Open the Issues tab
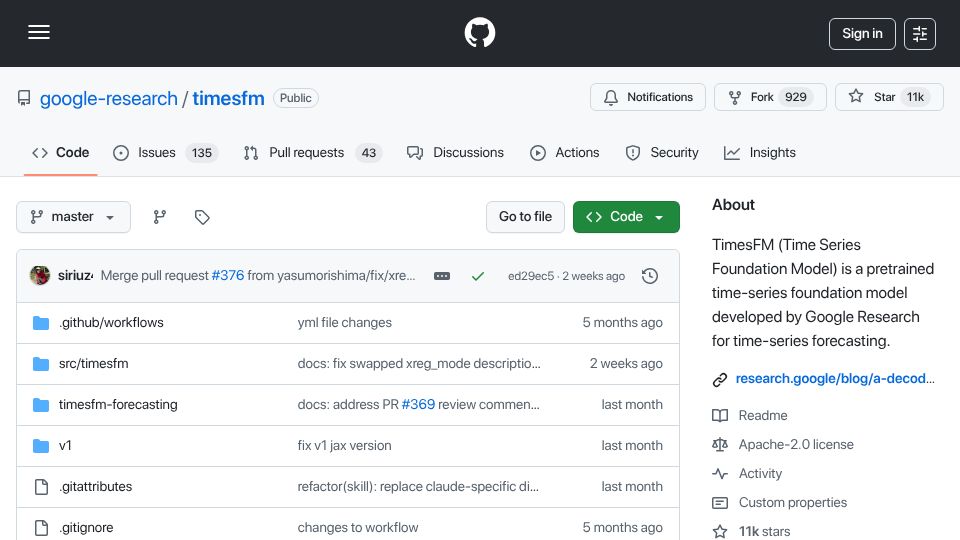Viewport: 960px width, 540px height. [x=165, y=152]
